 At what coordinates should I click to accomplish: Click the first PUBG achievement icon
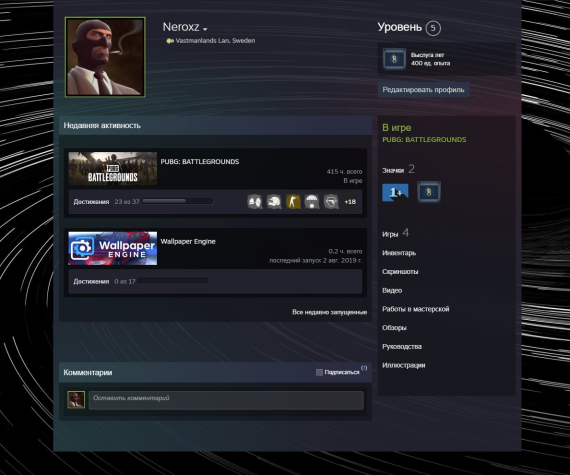tap(255, 202)
